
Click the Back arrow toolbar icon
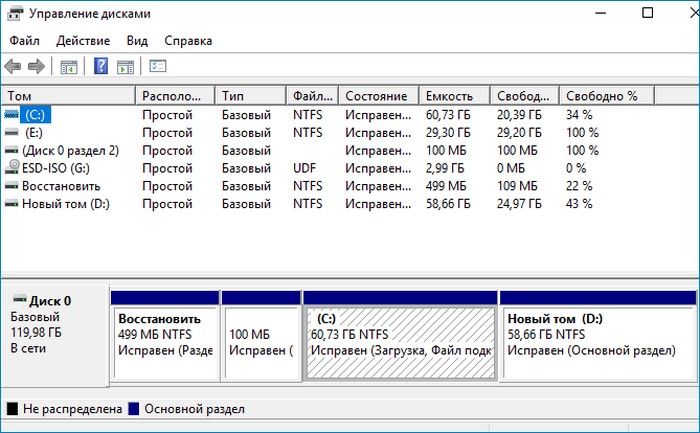pyautogui.click(x=12, y=67)
